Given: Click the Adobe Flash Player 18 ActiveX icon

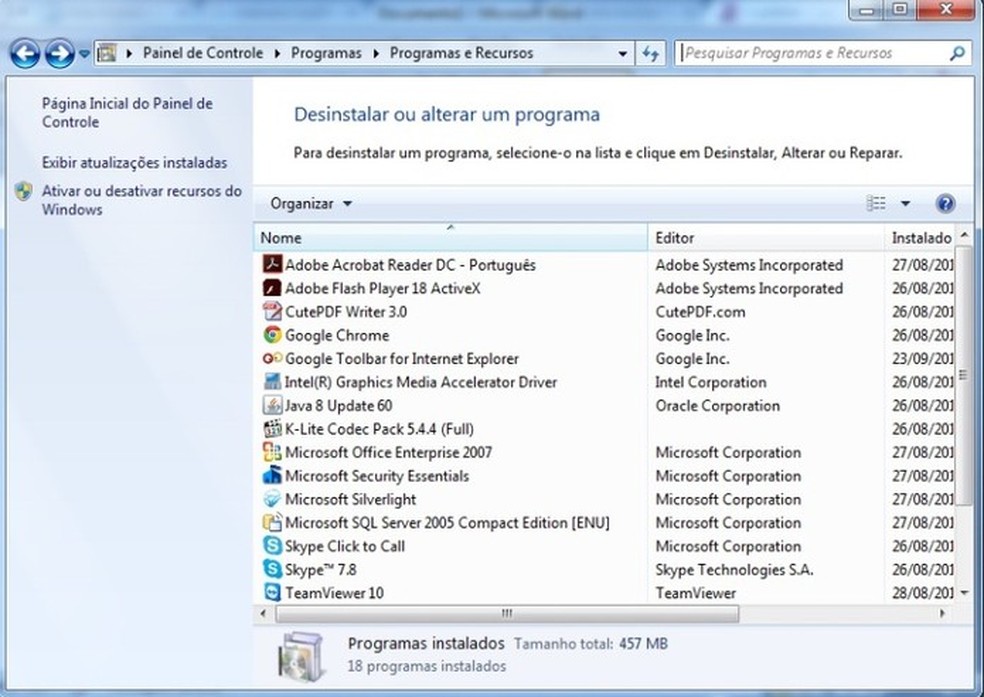Looking at the screenshot, I should click(272, 288).
